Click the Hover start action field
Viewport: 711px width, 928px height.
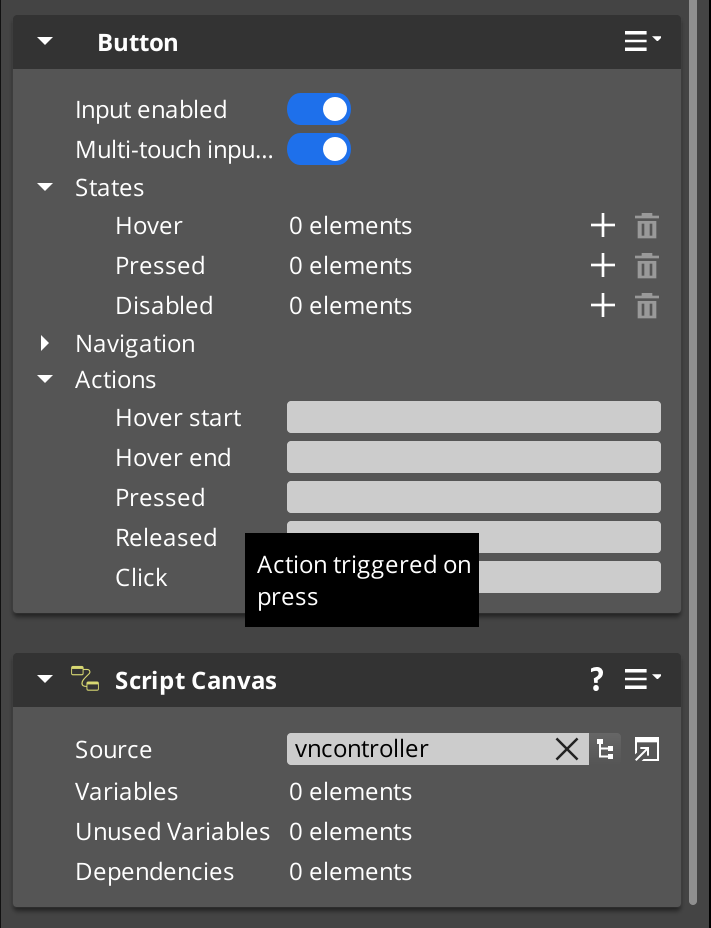click(473, 417)
